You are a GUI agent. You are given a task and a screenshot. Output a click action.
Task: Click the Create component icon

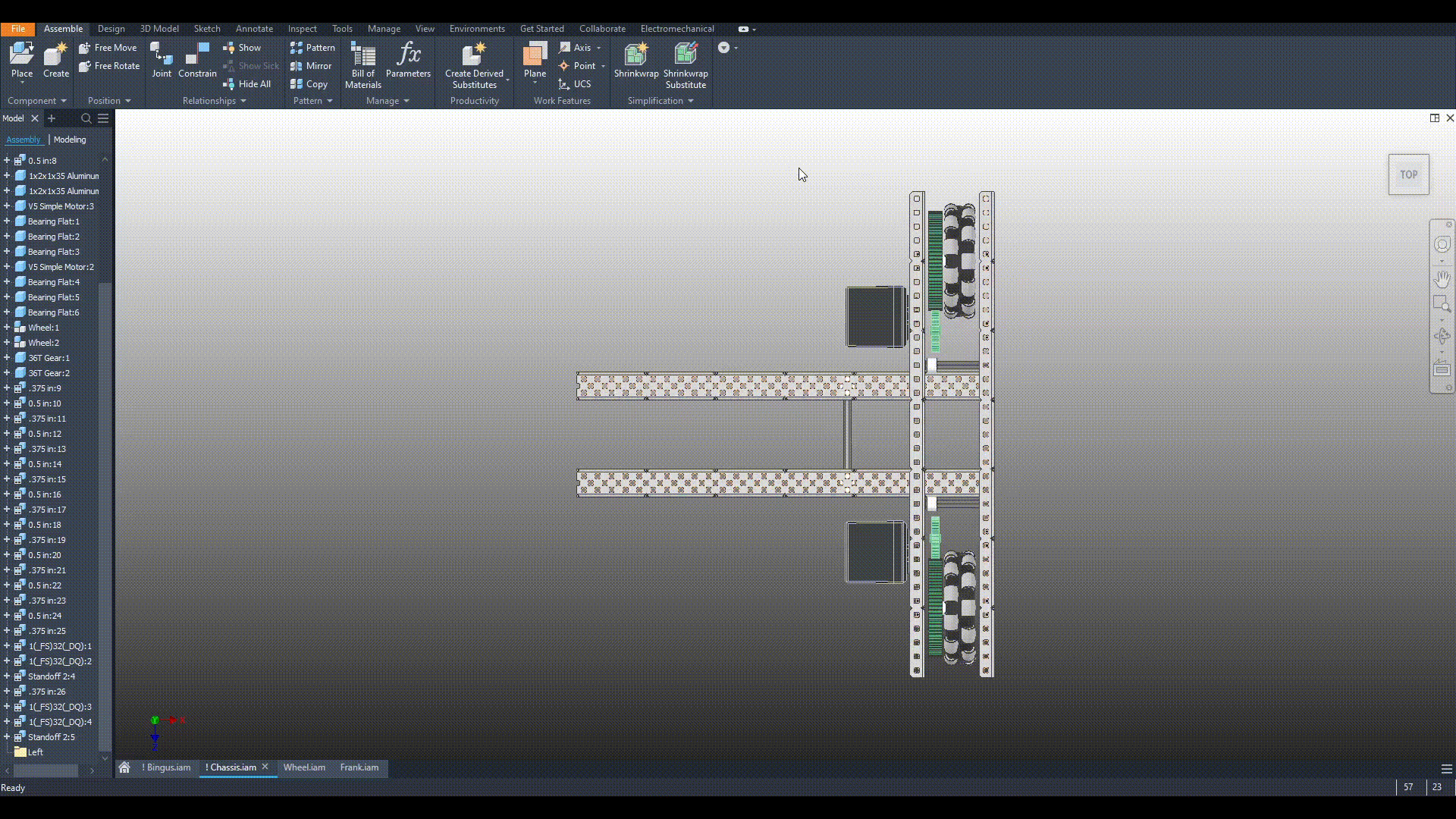click(55, 61)
